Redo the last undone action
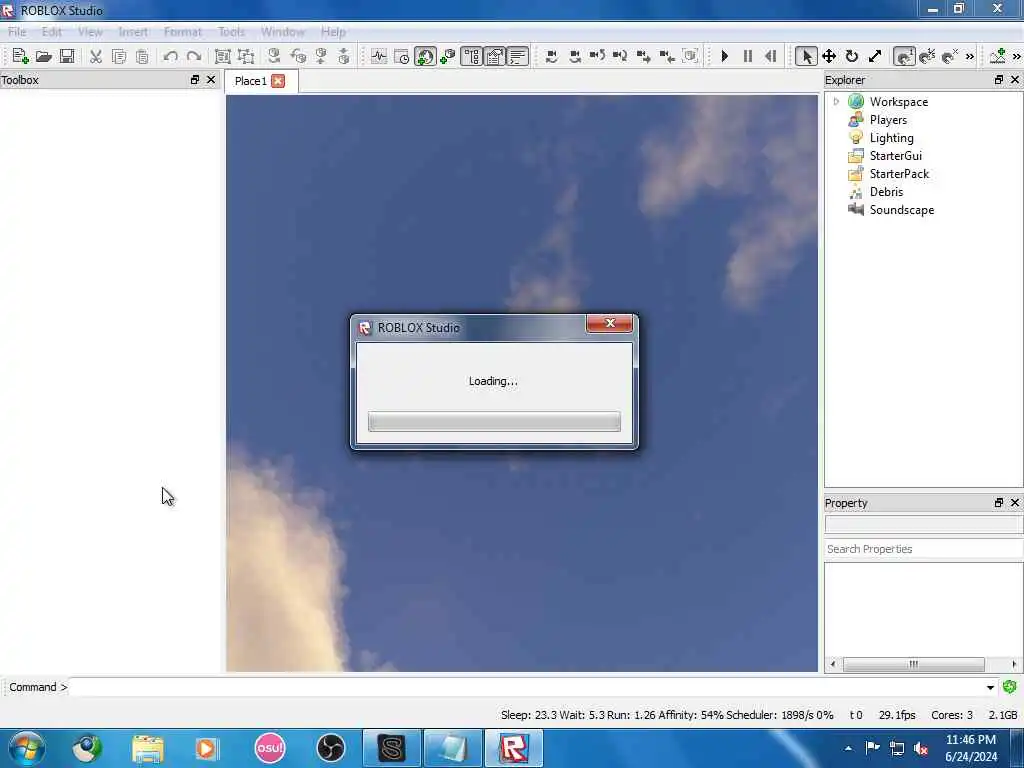The image size is (1024, 768). point(193,56)
